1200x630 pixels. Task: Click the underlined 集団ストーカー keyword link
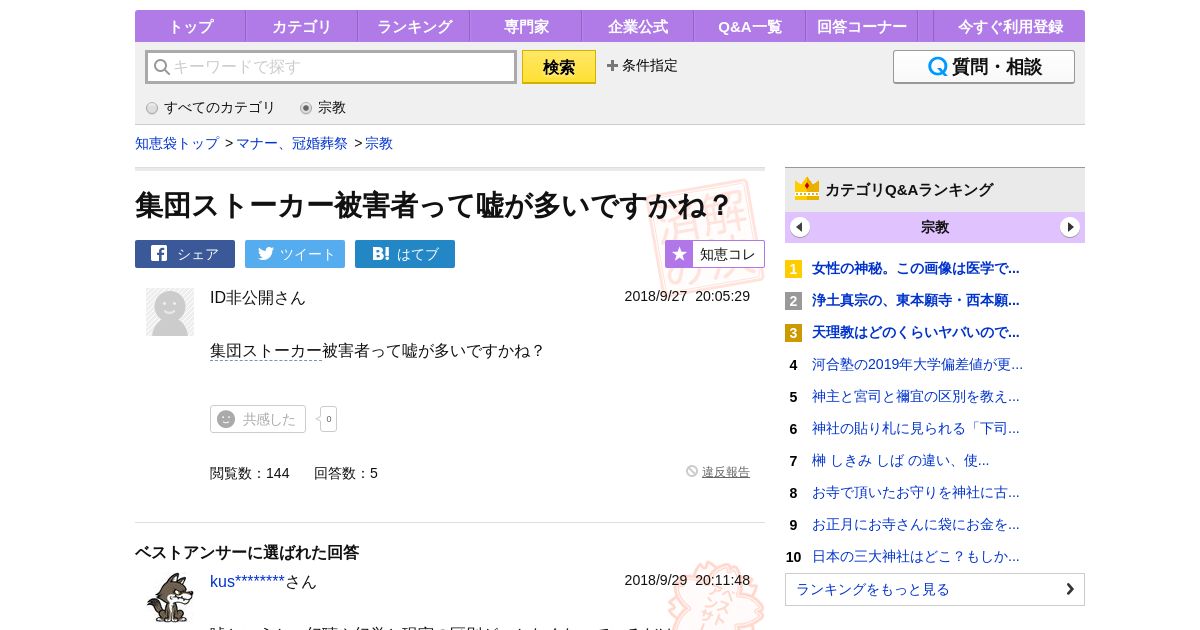tap(266, 351)
